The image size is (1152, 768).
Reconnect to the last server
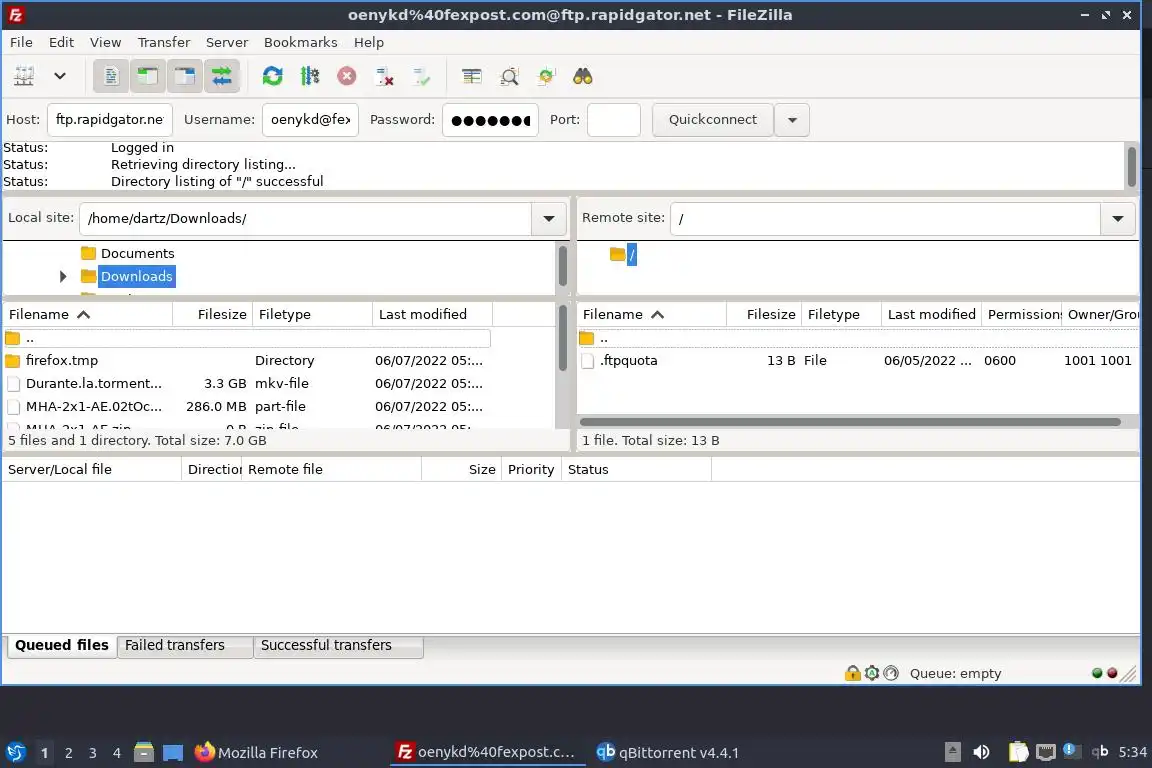(x=422, y=76)
